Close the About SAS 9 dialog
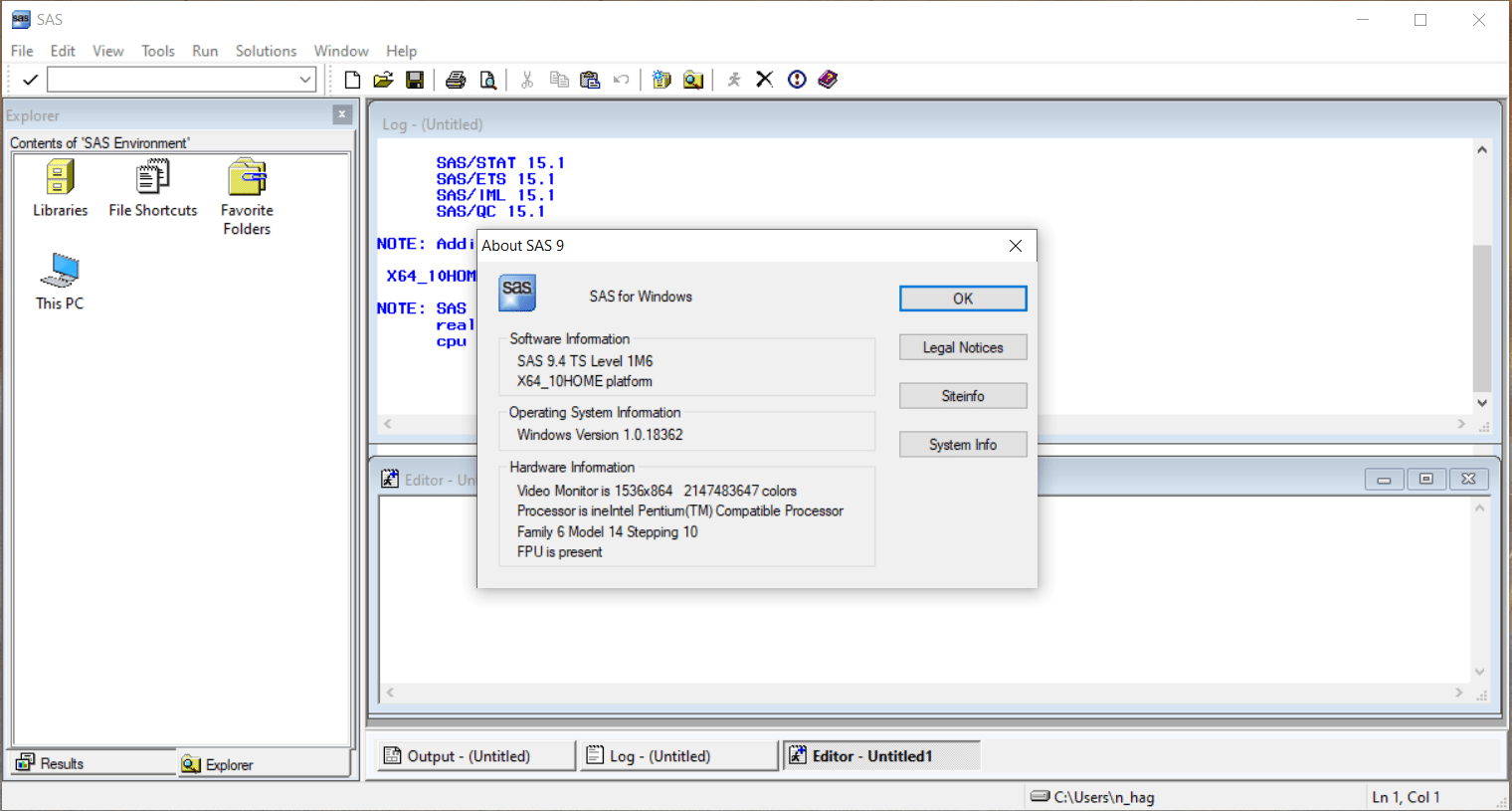This screenshot has width=1512, height=811. point(1015,246)
